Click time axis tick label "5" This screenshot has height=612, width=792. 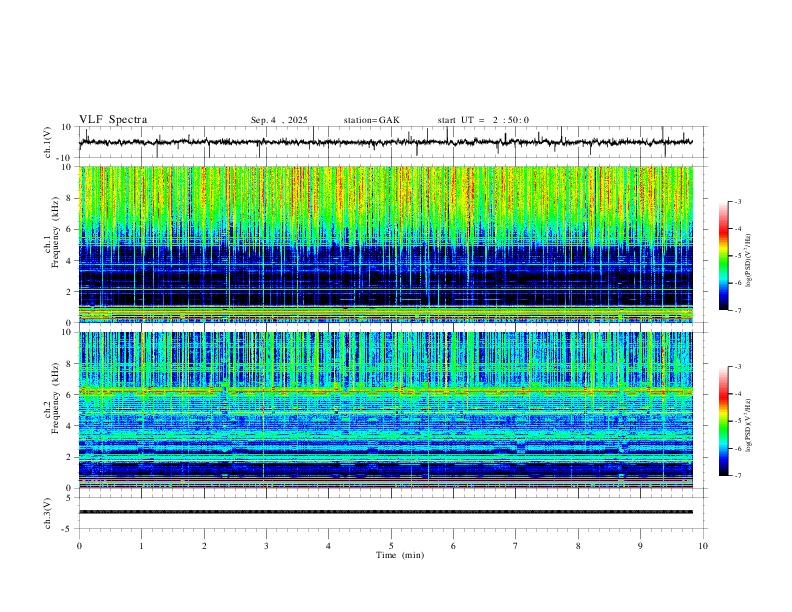tap(391, 546)
